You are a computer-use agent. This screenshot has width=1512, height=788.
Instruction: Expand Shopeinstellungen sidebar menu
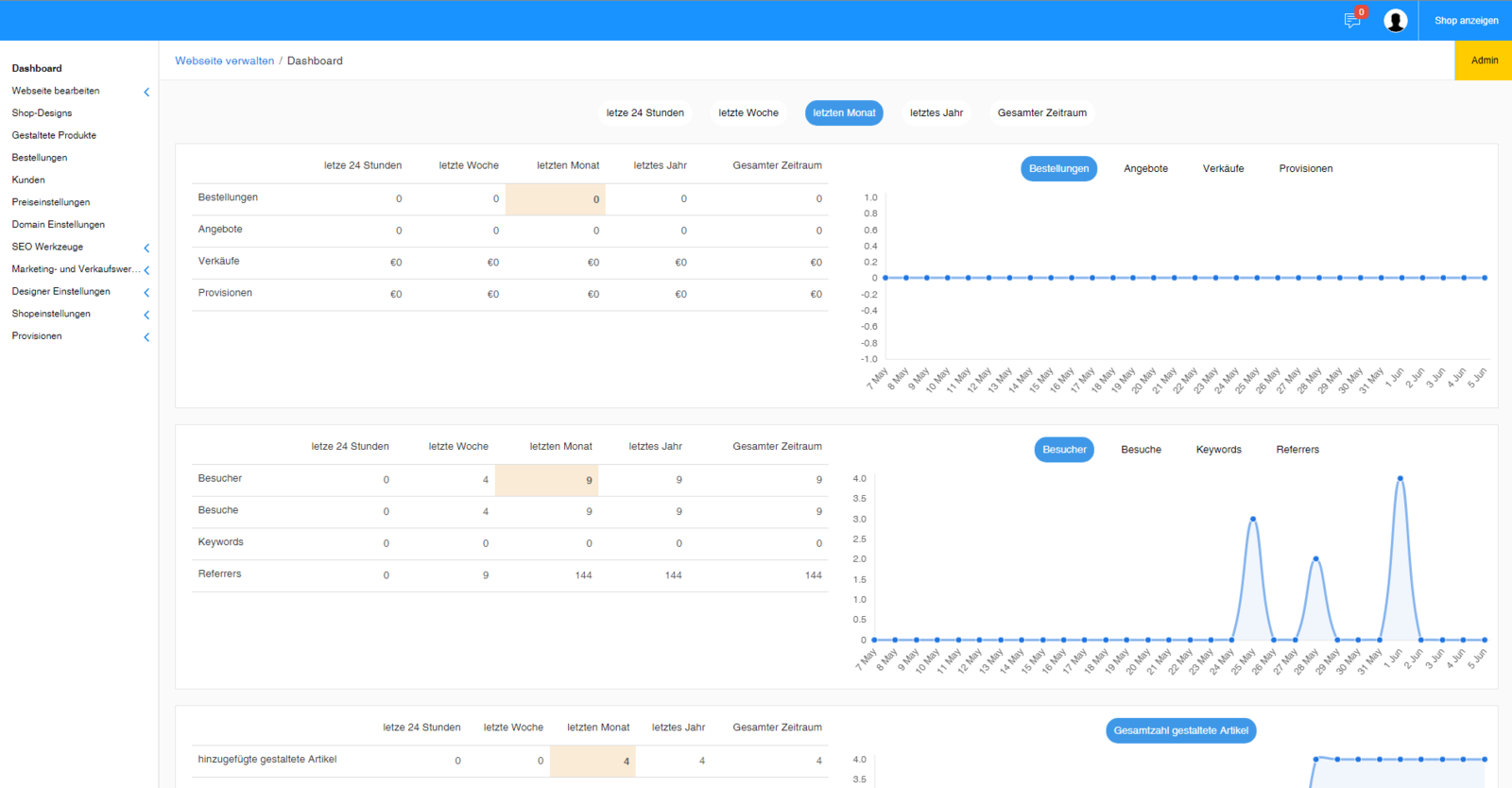[x=146, y=315]
